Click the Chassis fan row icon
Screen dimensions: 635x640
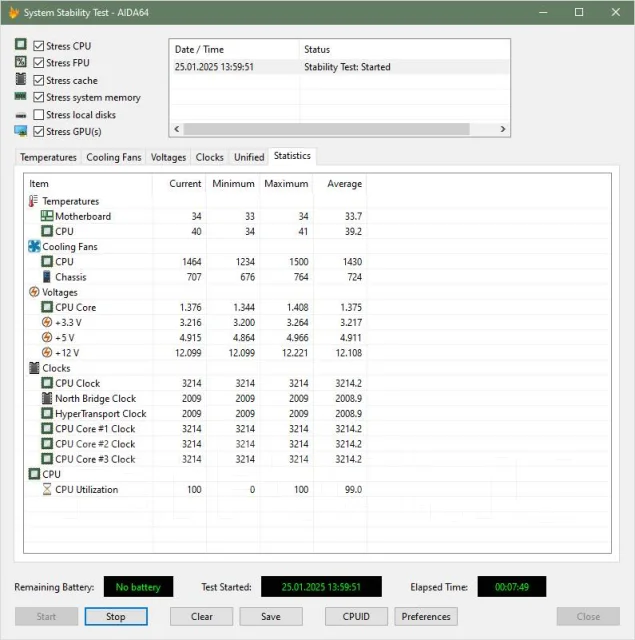(x=47, y=276)
